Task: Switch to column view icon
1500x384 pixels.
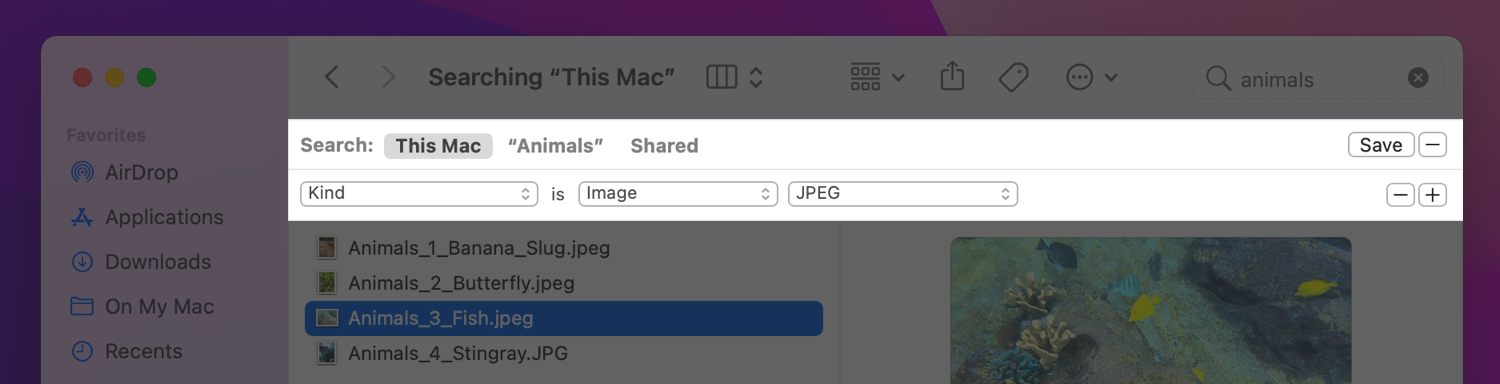Action: [x=721, y=77]
